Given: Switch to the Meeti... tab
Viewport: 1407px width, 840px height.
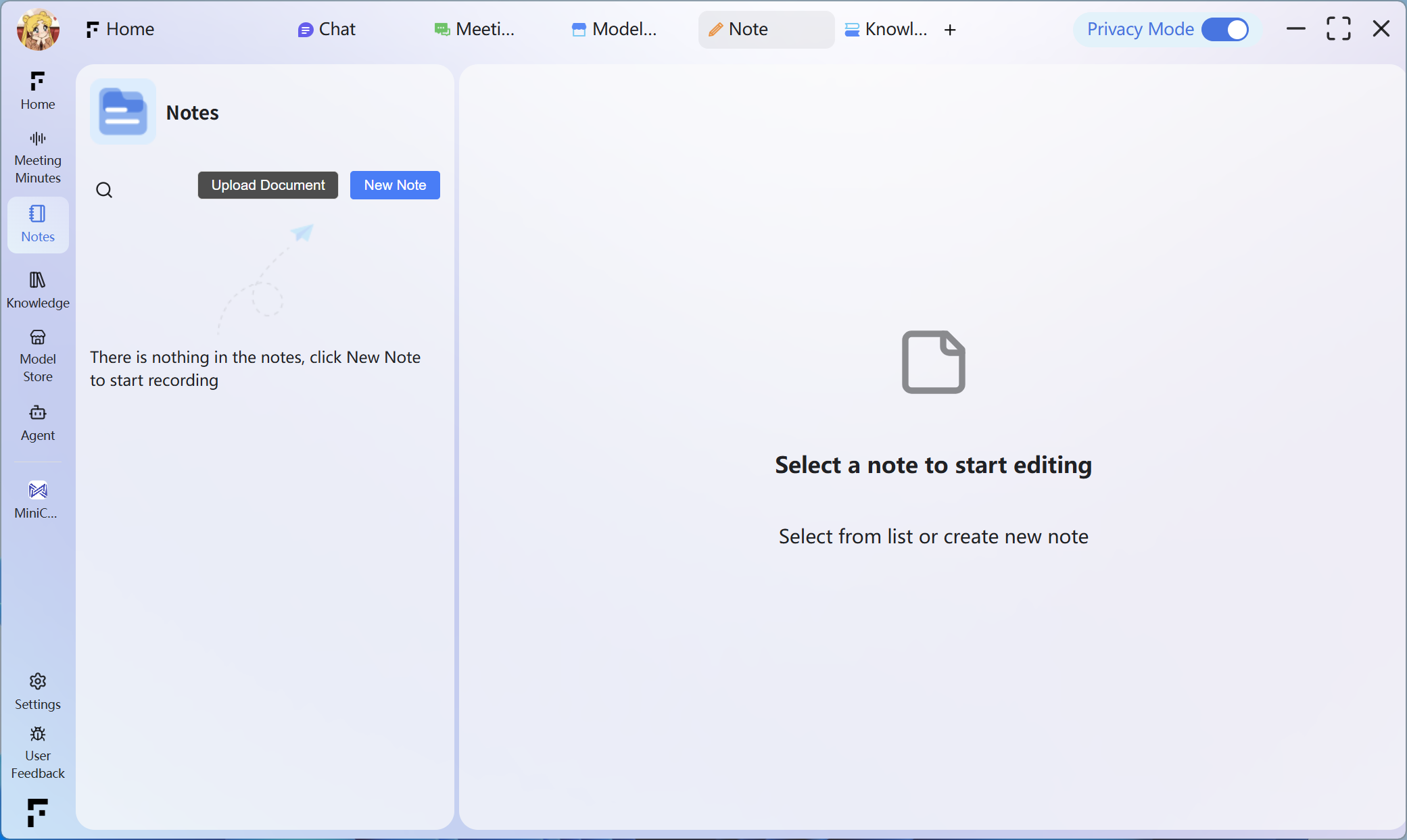Looking at the screenshot, I should tap(475, 30).
